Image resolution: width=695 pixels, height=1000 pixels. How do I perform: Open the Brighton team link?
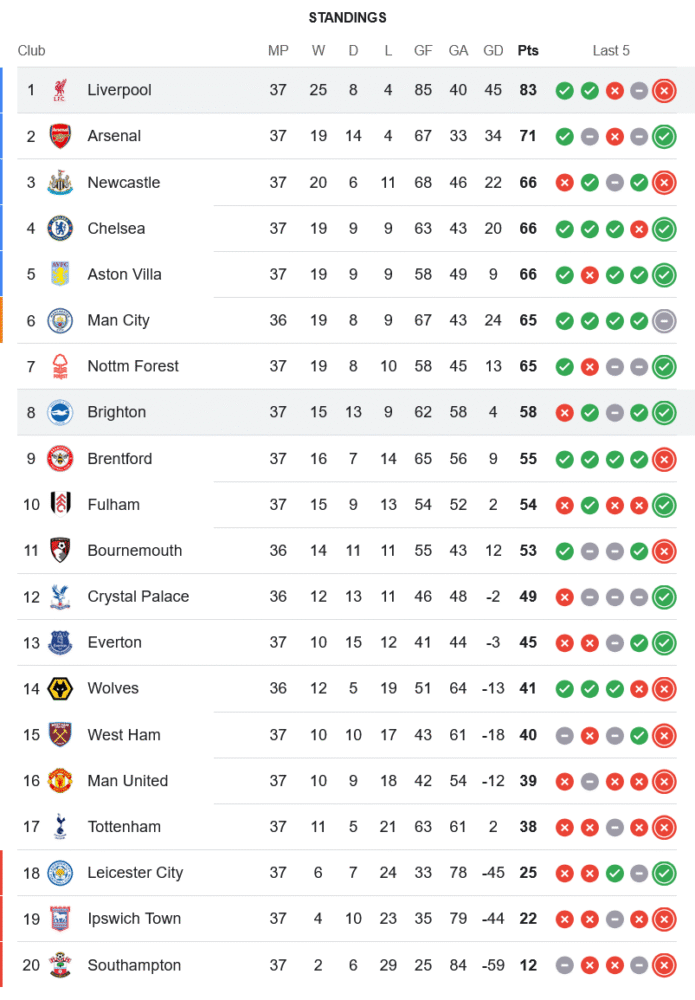point(116,412)
